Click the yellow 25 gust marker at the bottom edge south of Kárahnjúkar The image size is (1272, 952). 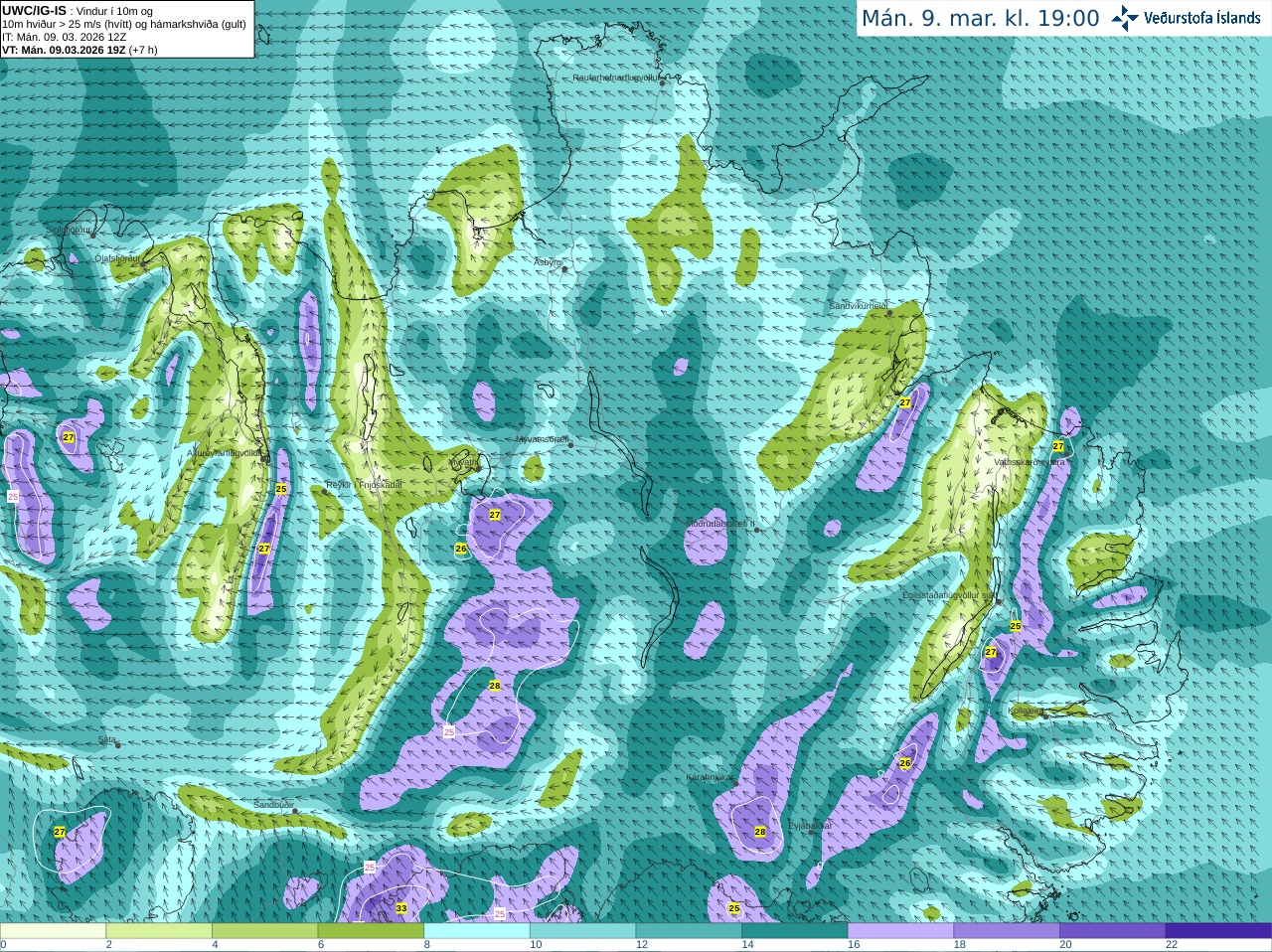734,908
